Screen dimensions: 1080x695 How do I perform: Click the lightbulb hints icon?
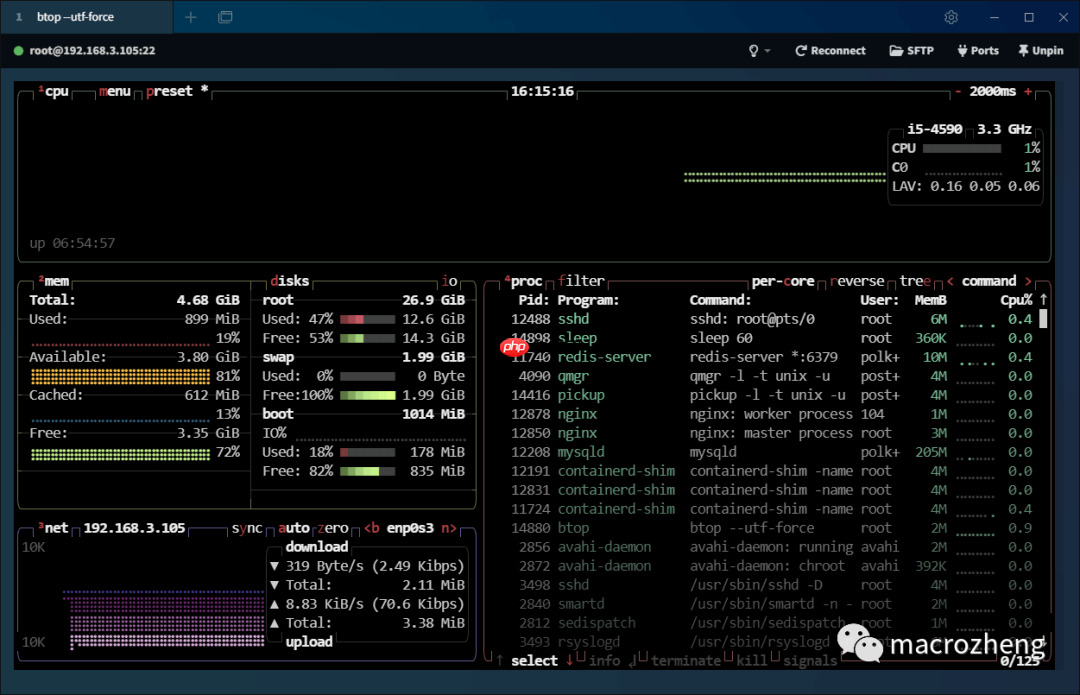(755, 50)
